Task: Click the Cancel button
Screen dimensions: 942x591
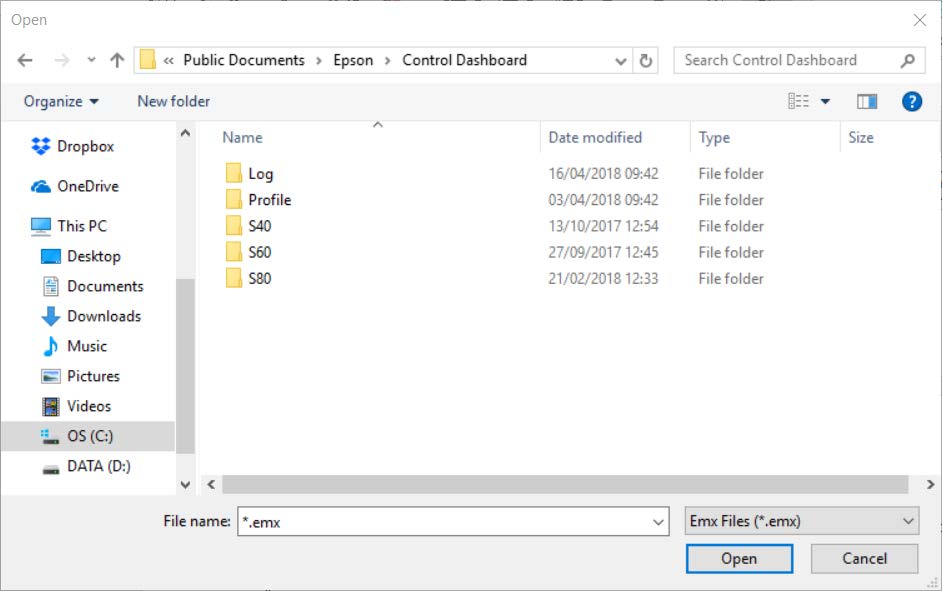Action: (864, 558)
